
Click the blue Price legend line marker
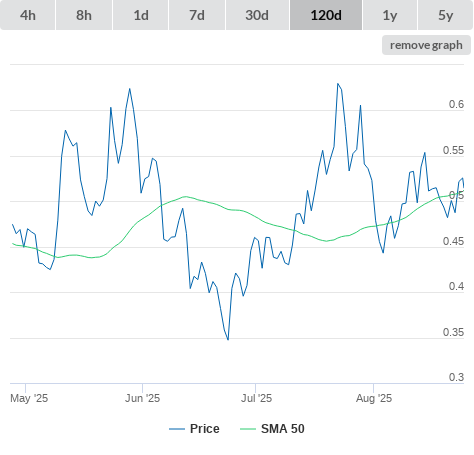click(177, 429)
